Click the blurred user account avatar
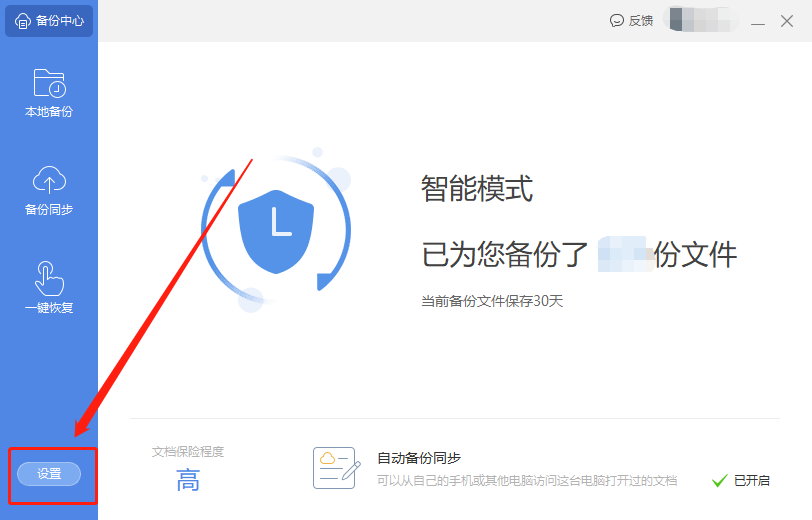812x520 pixels. [703, 20]
